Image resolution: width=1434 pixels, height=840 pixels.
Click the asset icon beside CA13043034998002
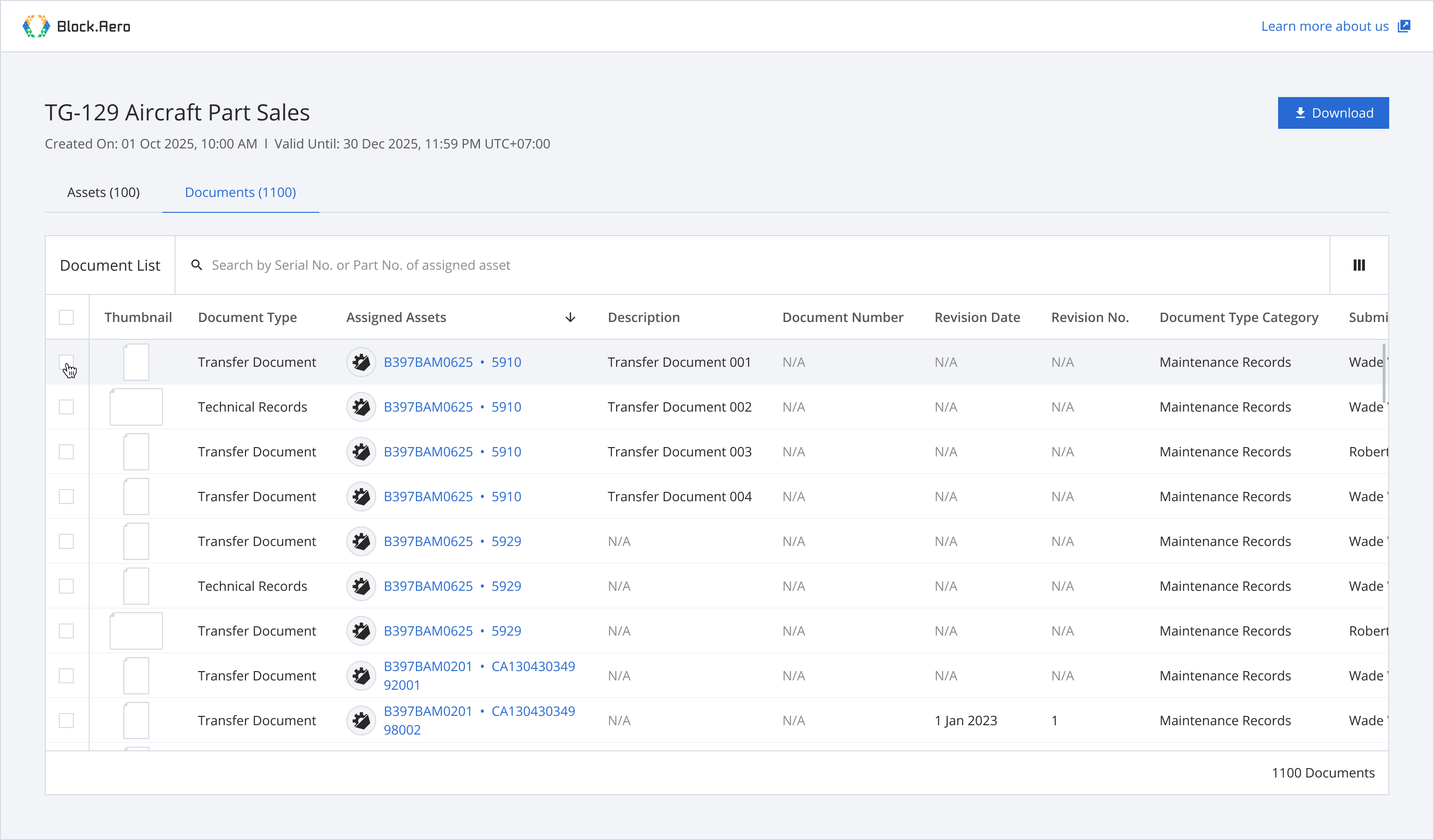361,720
